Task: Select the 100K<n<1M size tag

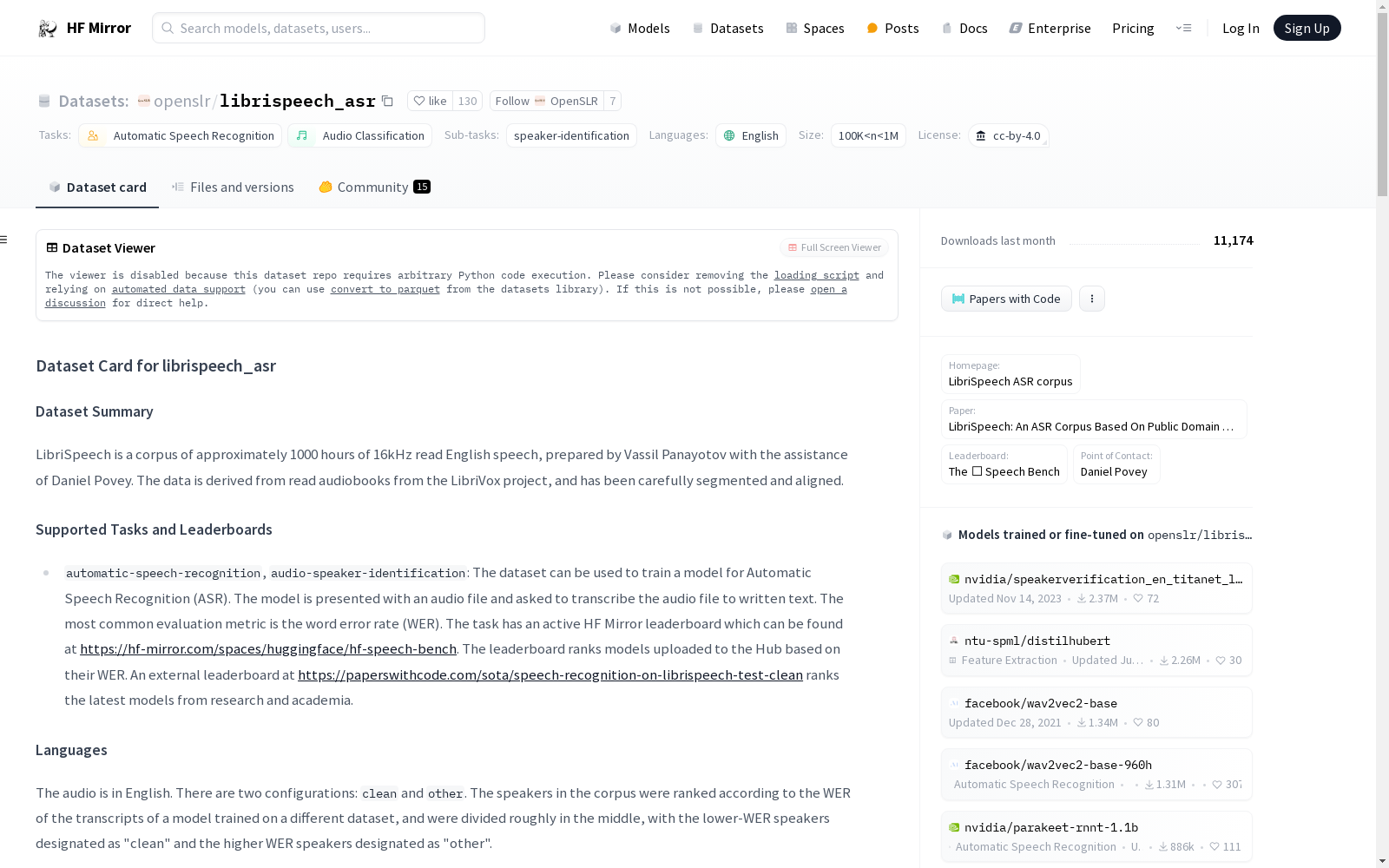Action: [868, 135]
